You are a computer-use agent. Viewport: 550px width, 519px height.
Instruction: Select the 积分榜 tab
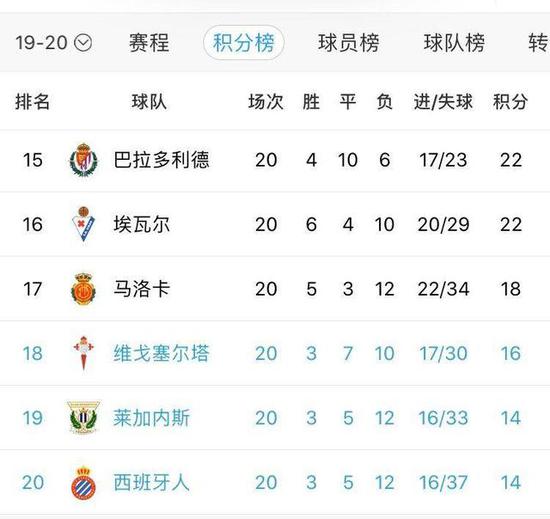point(243,43)
